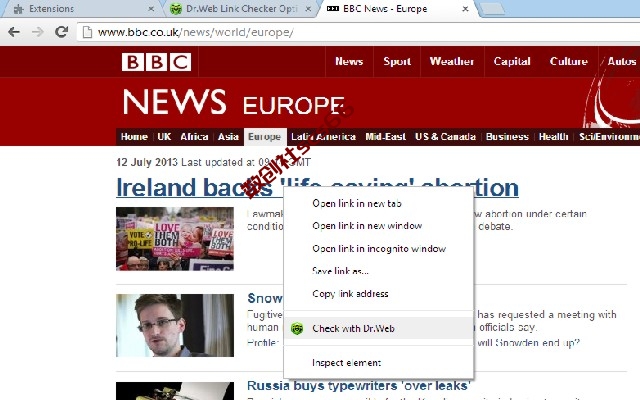Viewport: 640px width, 400px height.
Task: Go to Mid-East news section
Action: point(385,137)
